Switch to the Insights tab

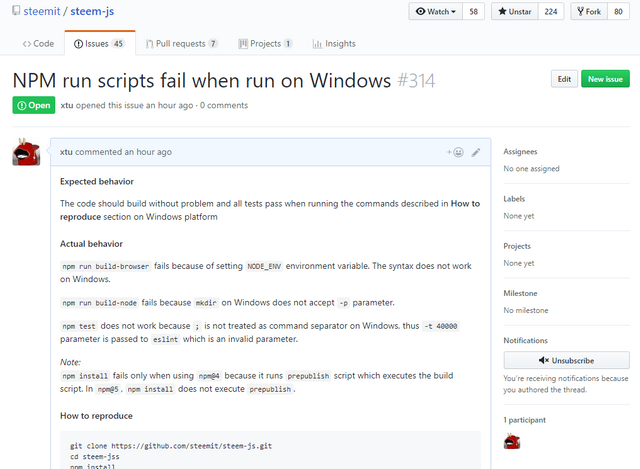(x=334, y=44)
